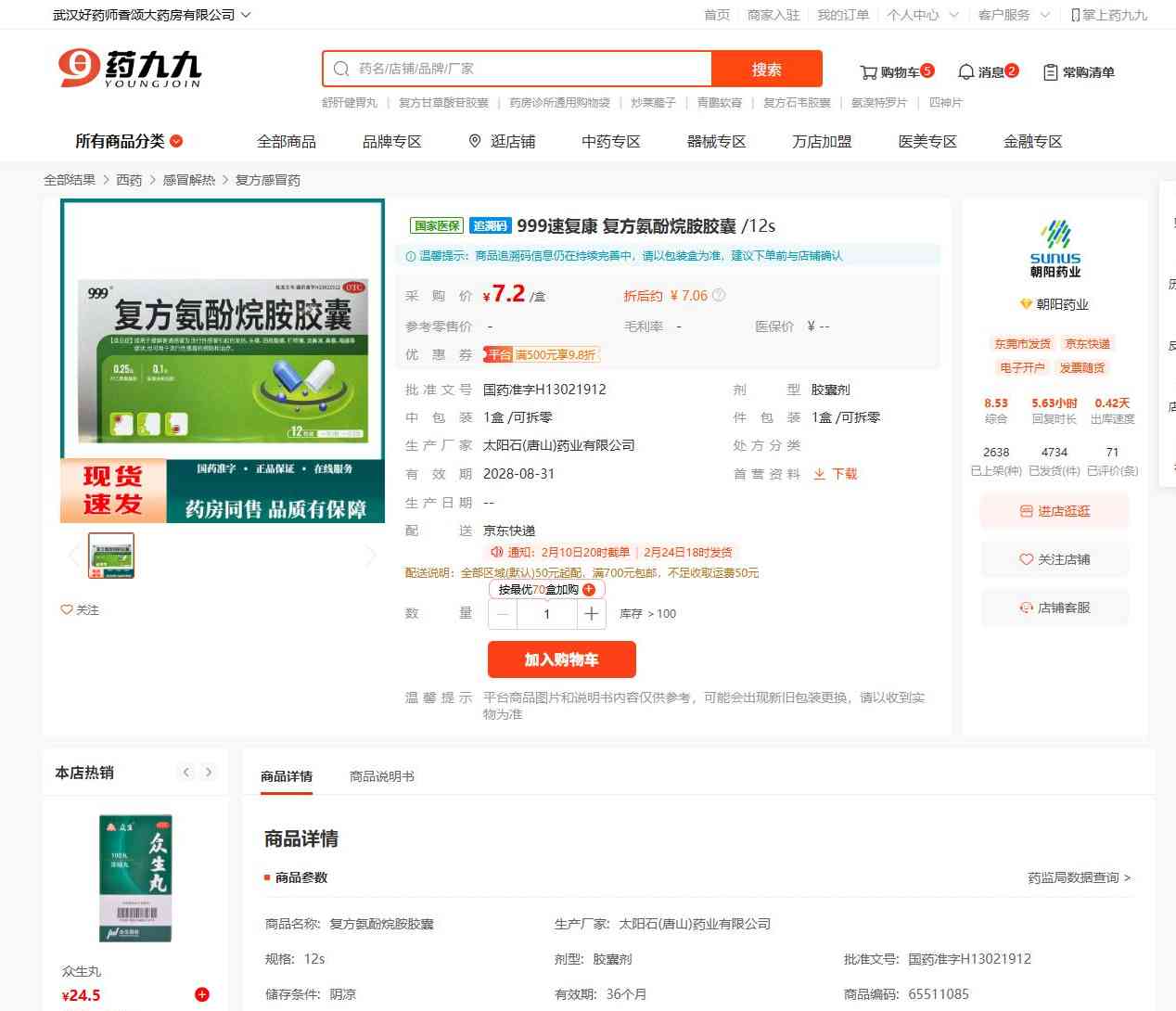Open the frequent purchase list icon
1176x1011 pixels.
pyautogui.click(x=1050, y=72)
